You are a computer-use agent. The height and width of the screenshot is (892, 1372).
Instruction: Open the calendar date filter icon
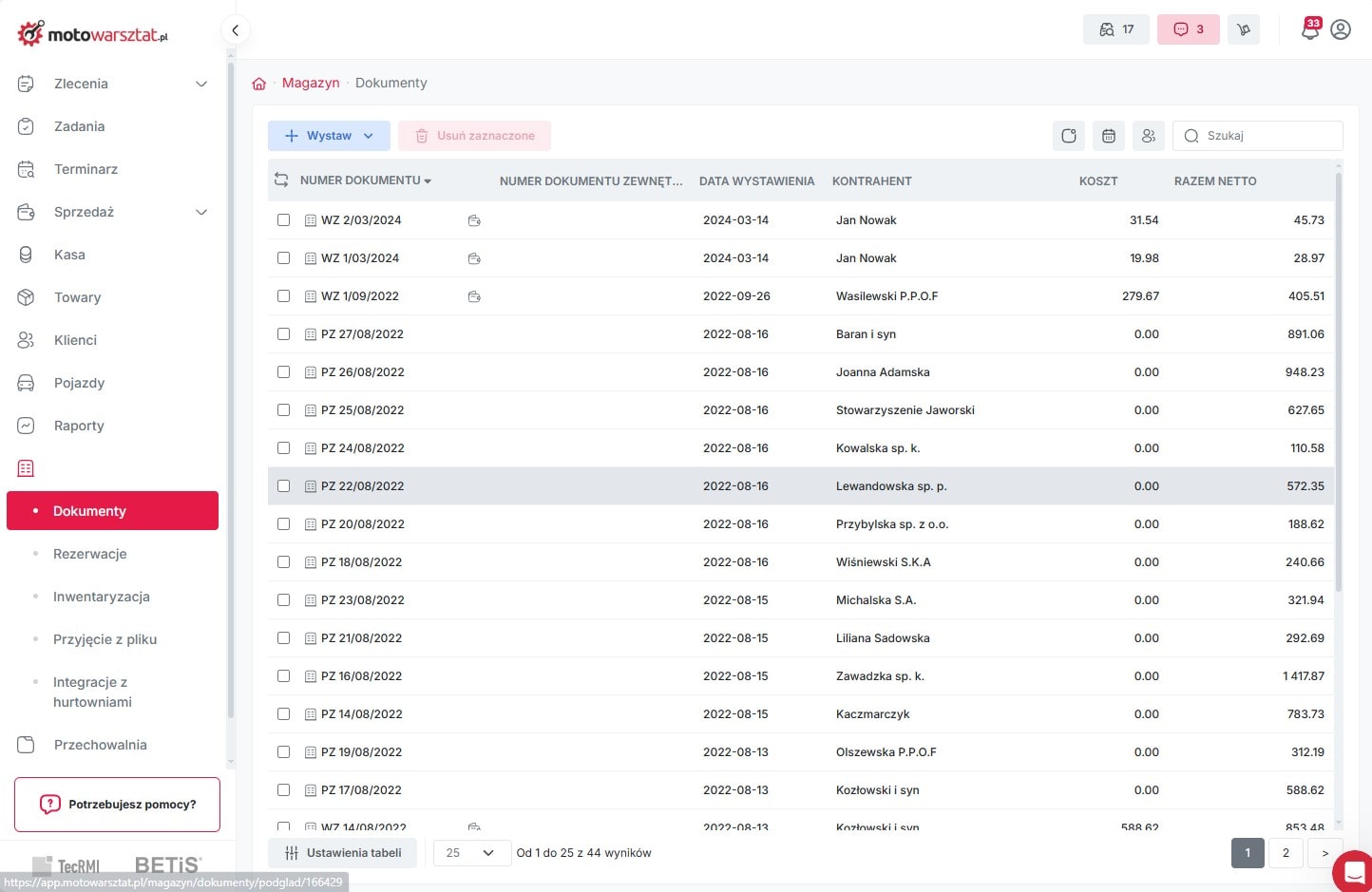tap(1109, 136)
